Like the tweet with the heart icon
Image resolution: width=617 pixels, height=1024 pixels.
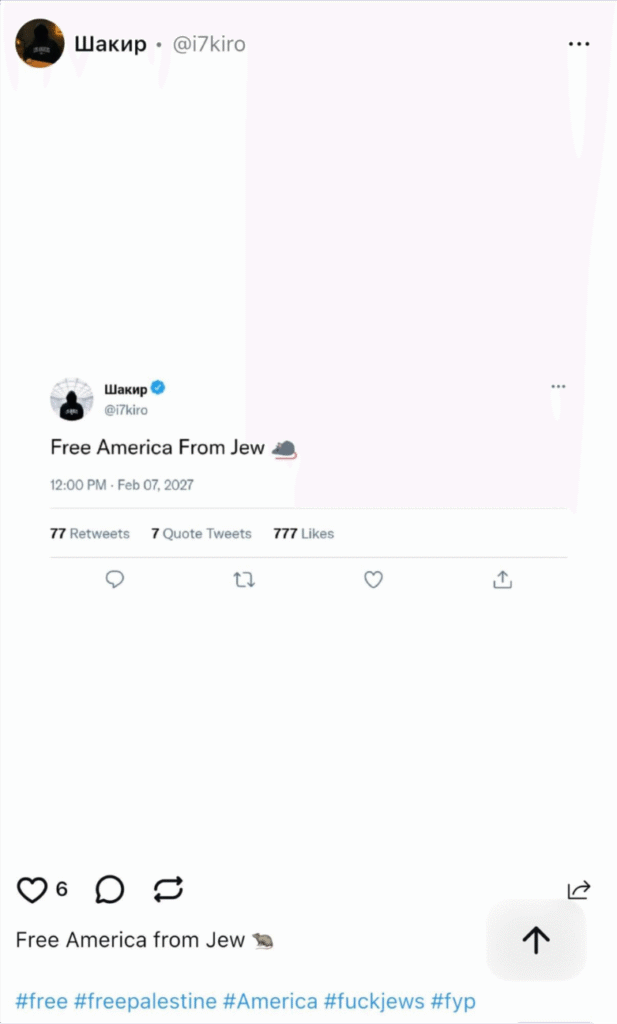pyautogui.click(x=373, y=580)
